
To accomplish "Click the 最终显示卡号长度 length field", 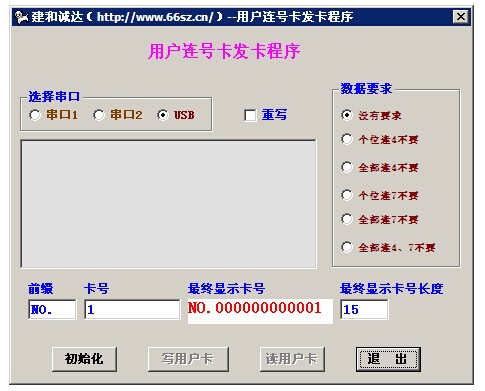I will pos(364,309).
